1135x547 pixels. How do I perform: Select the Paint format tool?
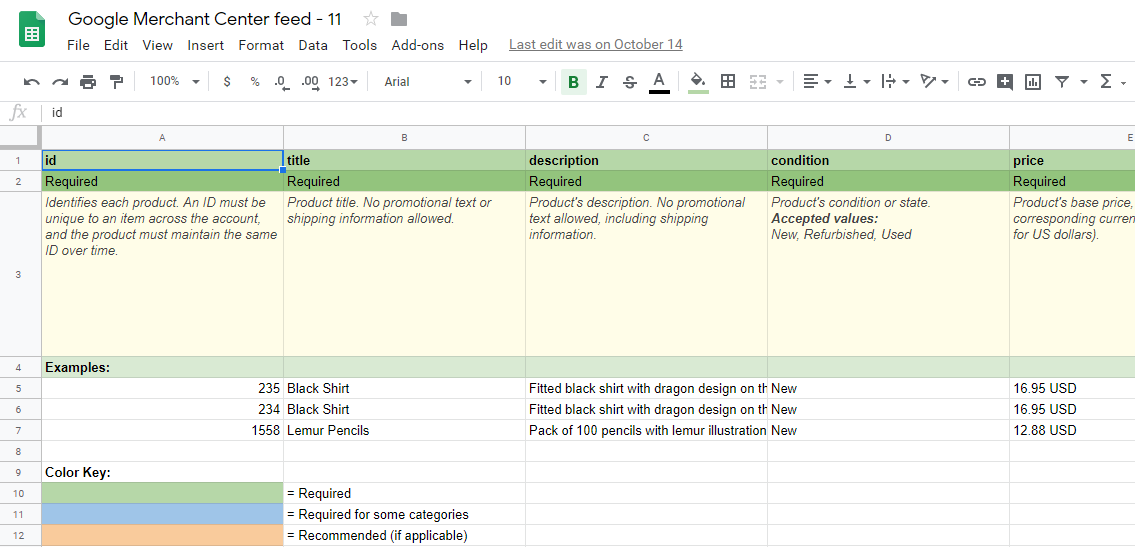pyautogui.click(x=116, y=82)
